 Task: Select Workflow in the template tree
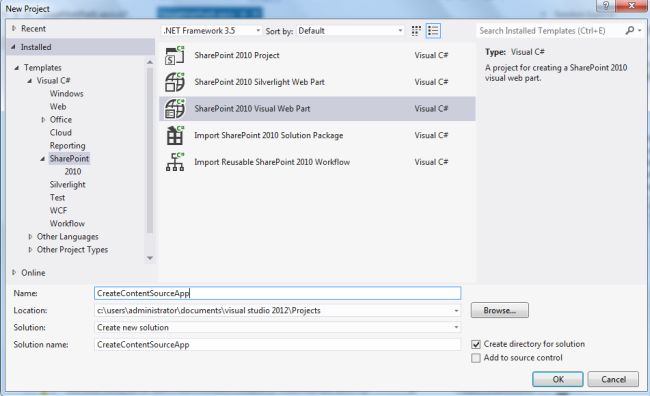[67, 224]
